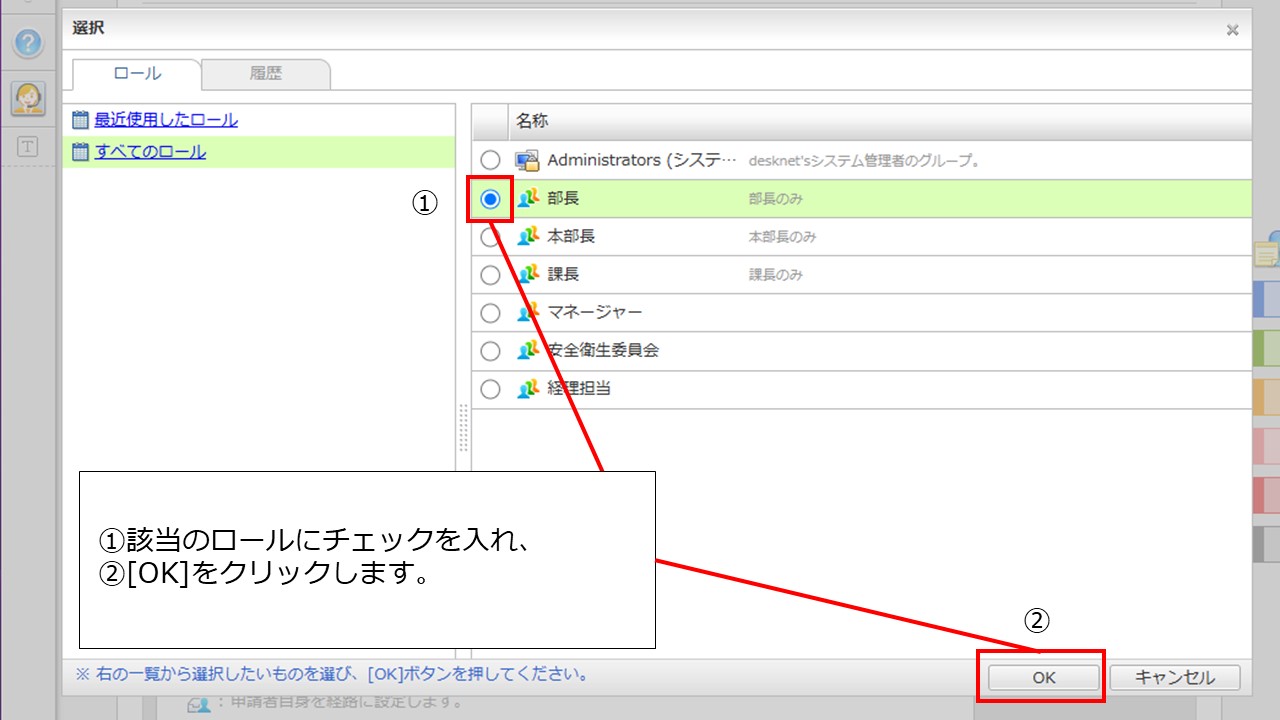Click the role icon next to 経理担当

[x=528, y=388]
